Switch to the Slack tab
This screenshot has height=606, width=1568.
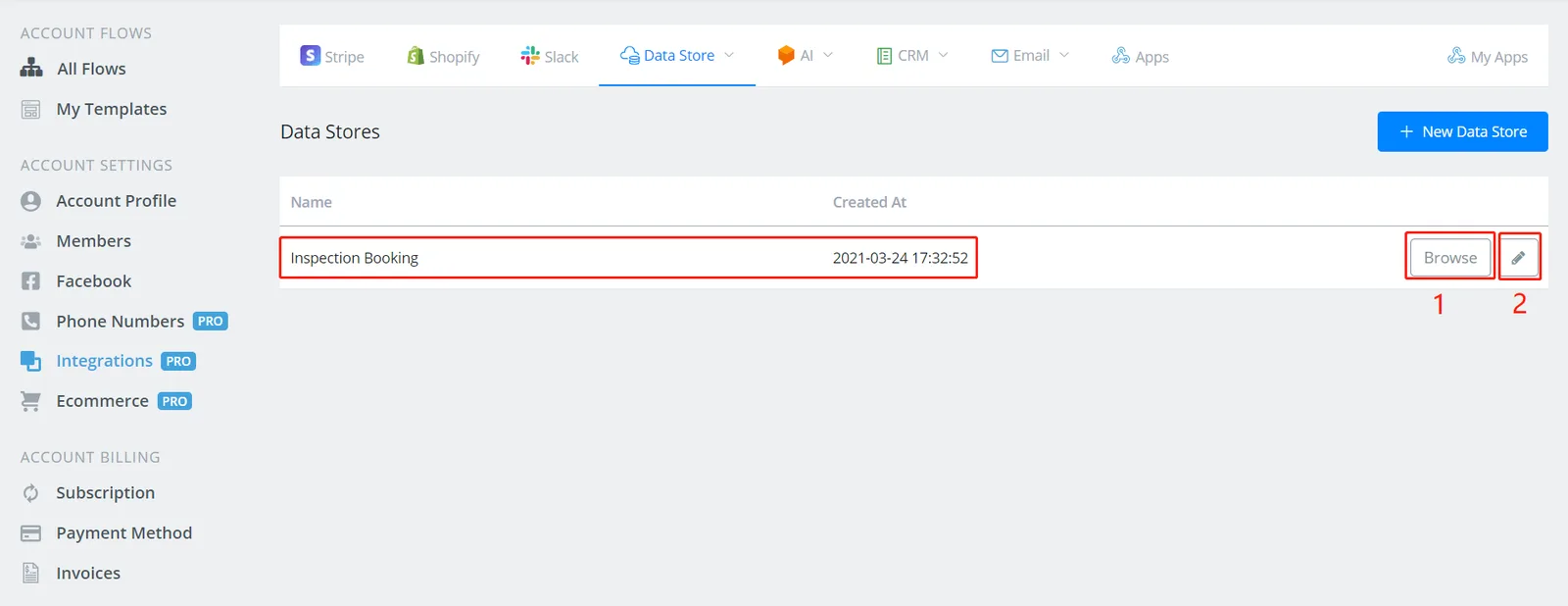click(x=550, y=56)
